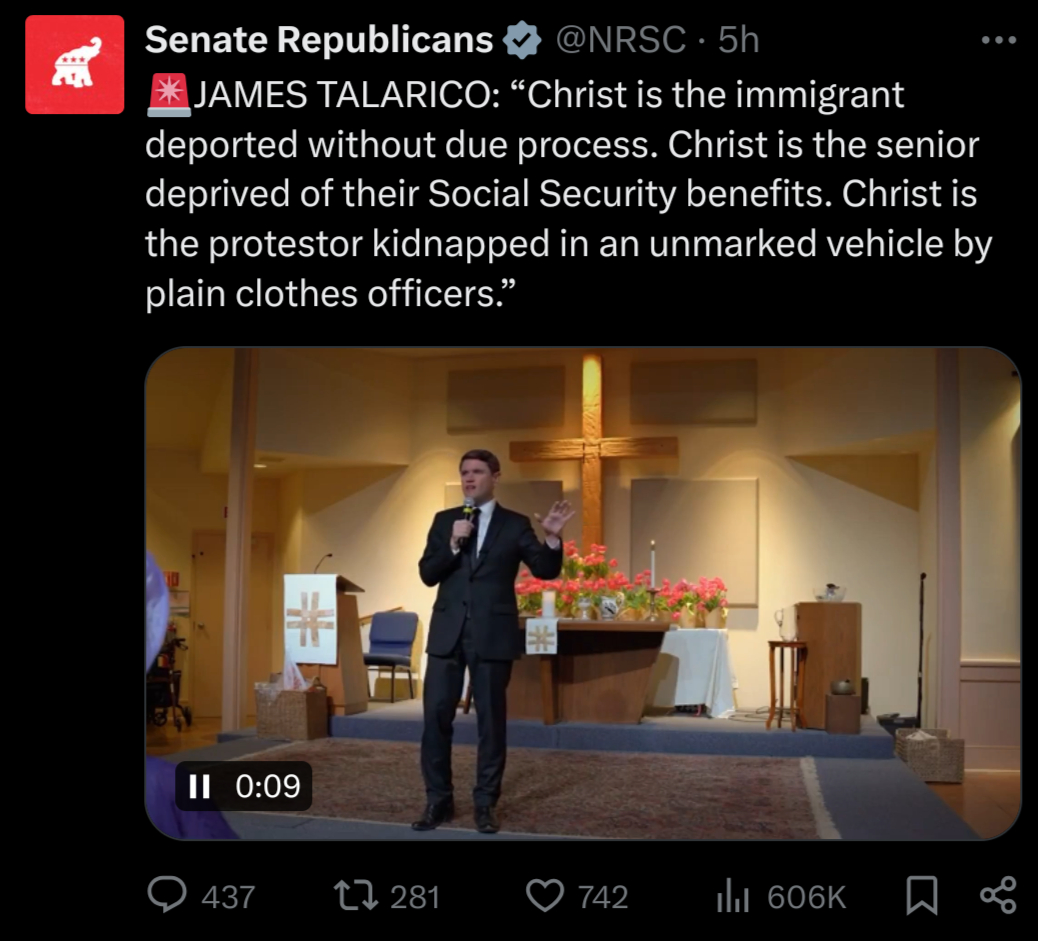Click the blue verified badge
The height and width of the screenshot is (941, 1038).
click(521, 40)
